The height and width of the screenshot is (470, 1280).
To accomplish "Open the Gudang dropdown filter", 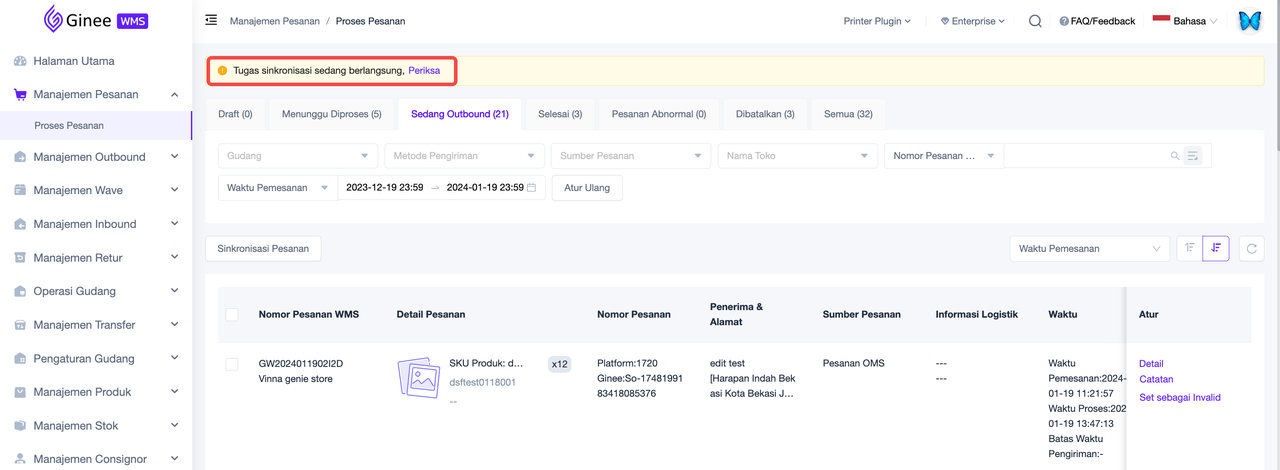I will coord(298,156).
